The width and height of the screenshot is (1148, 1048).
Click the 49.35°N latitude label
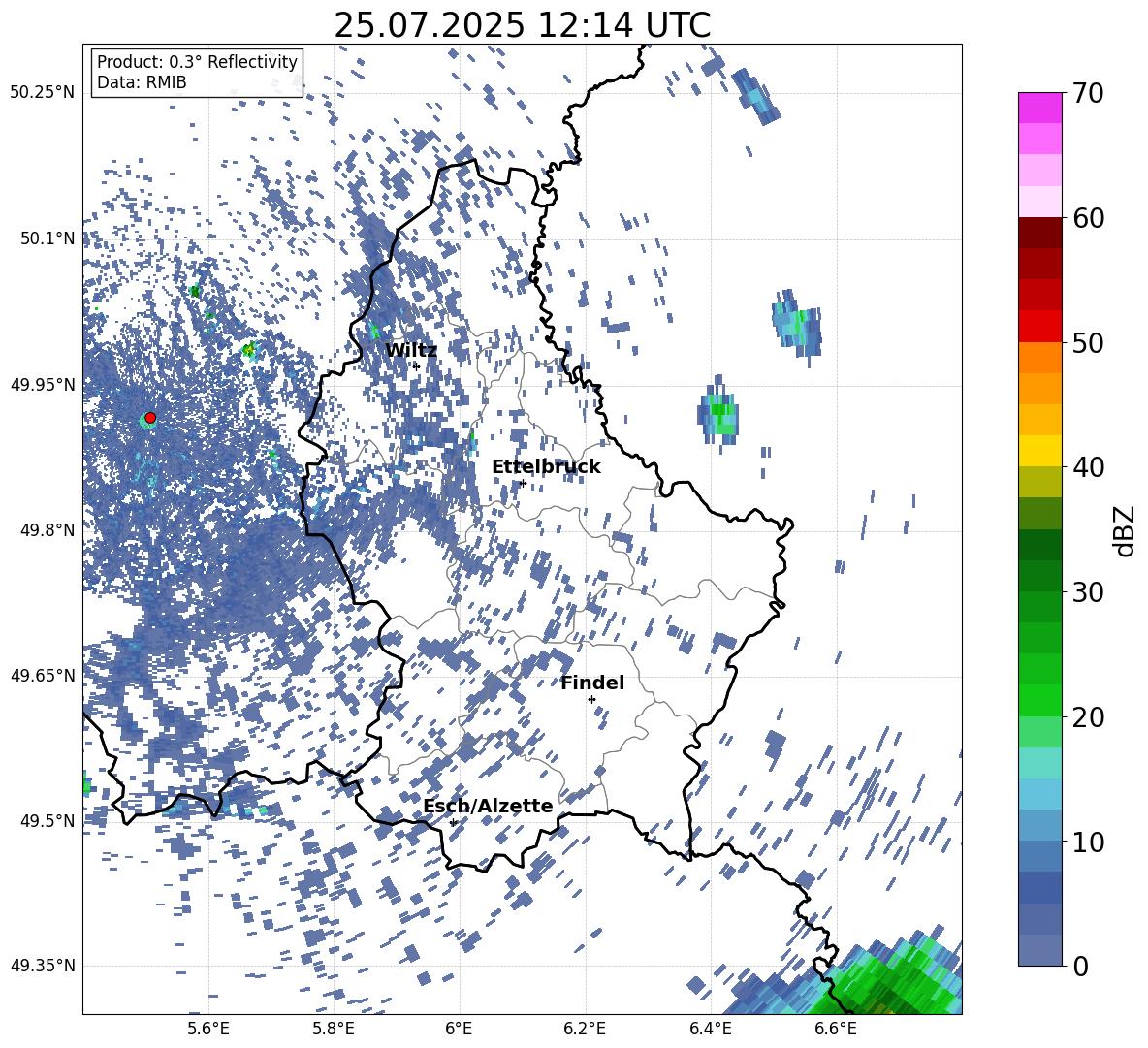click(43, 966)
